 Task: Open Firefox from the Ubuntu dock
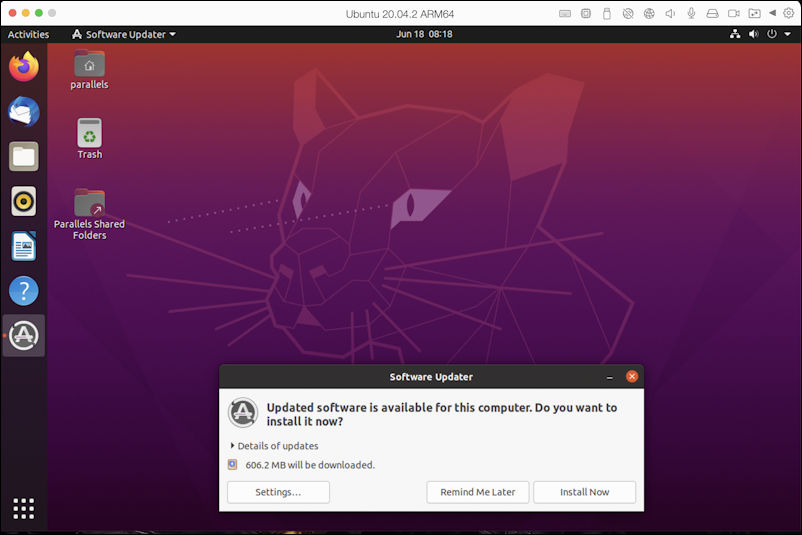click(24, 67)
